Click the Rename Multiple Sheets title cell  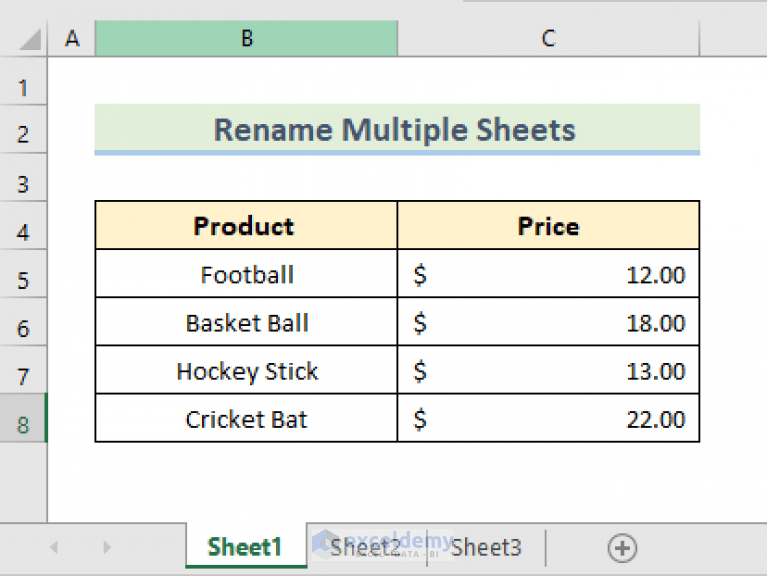click(x=397, y=130)
